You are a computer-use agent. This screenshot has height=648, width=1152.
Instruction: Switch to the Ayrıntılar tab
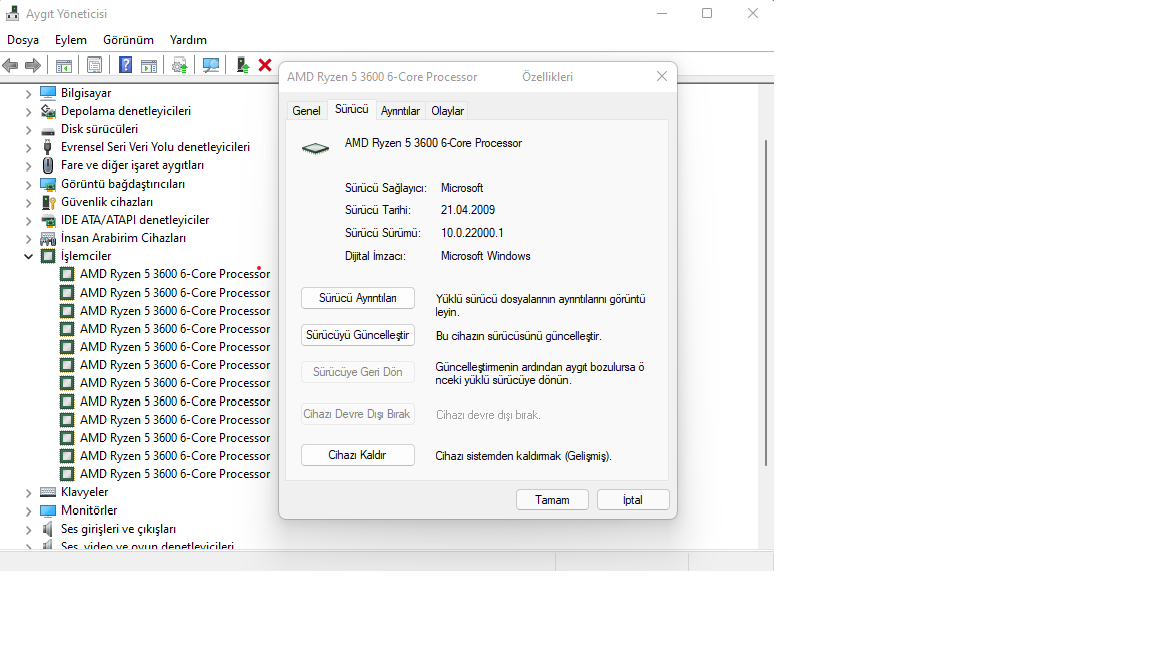tap(400, 111)
